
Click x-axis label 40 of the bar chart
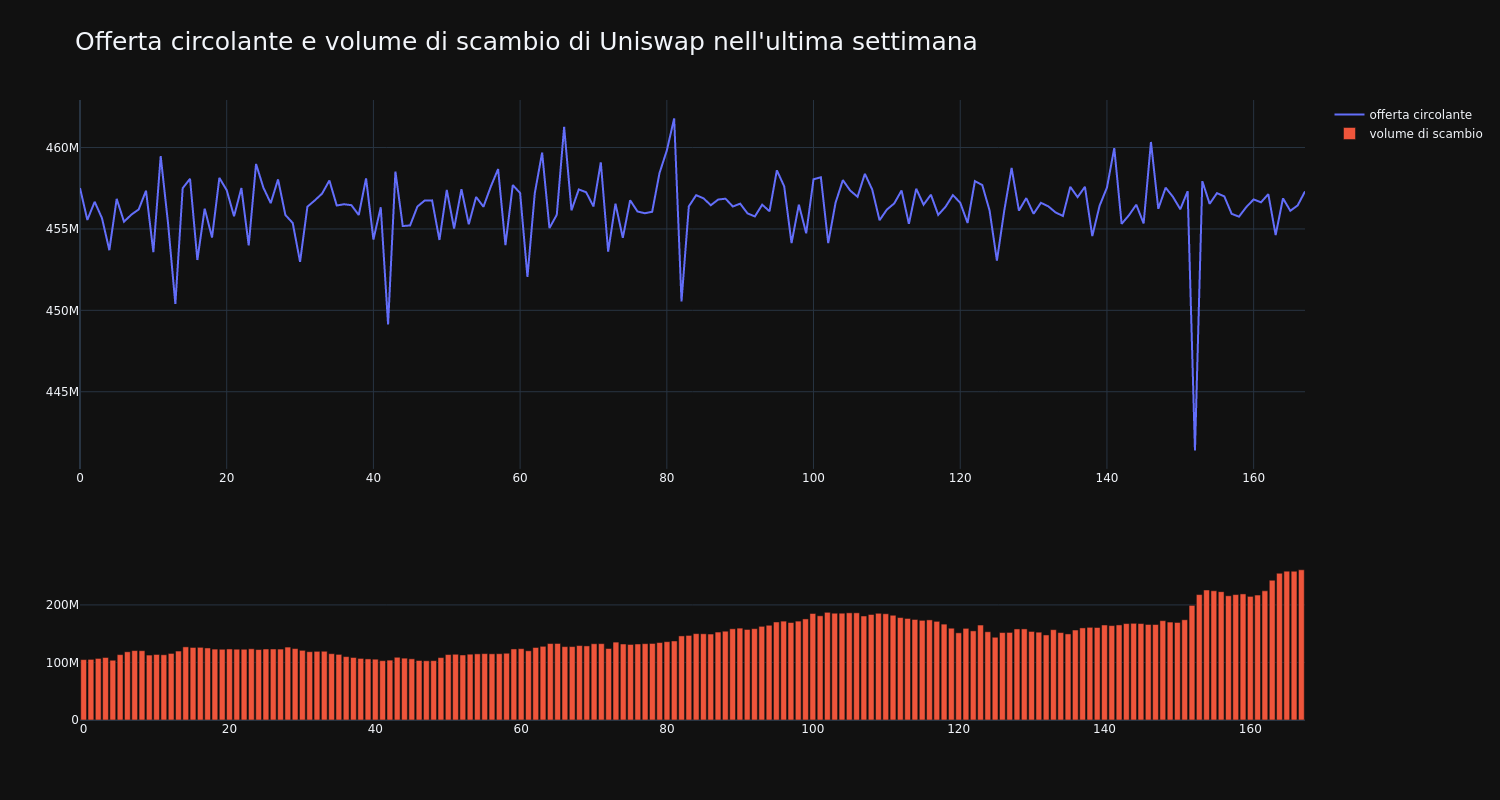click(375, 730)
